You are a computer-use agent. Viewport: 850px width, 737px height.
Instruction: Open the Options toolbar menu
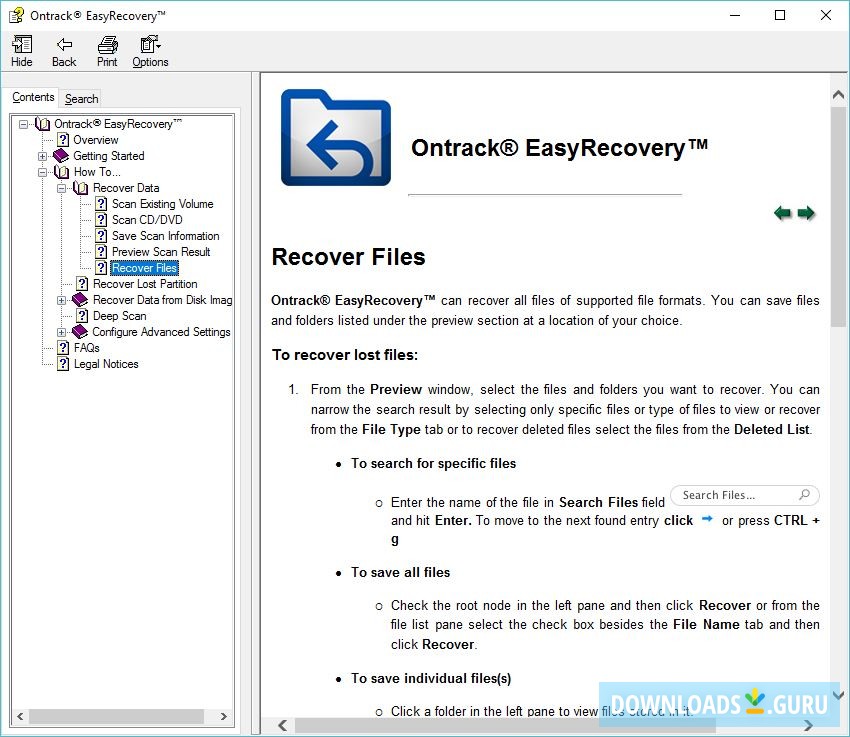(150, 51)
